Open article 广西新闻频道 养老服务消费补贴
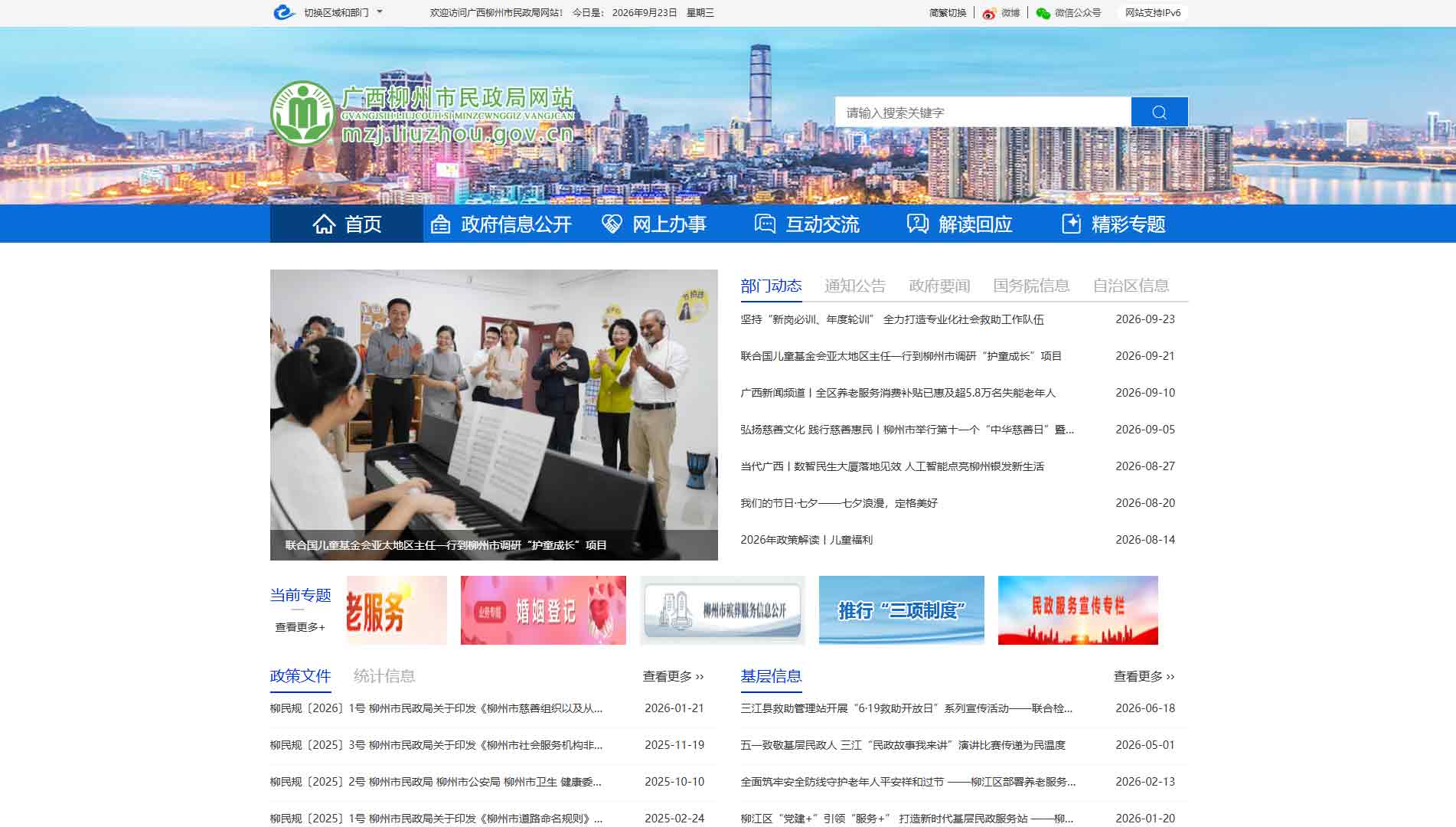This screenshot has width=1456, height=827. coord(898,393)
